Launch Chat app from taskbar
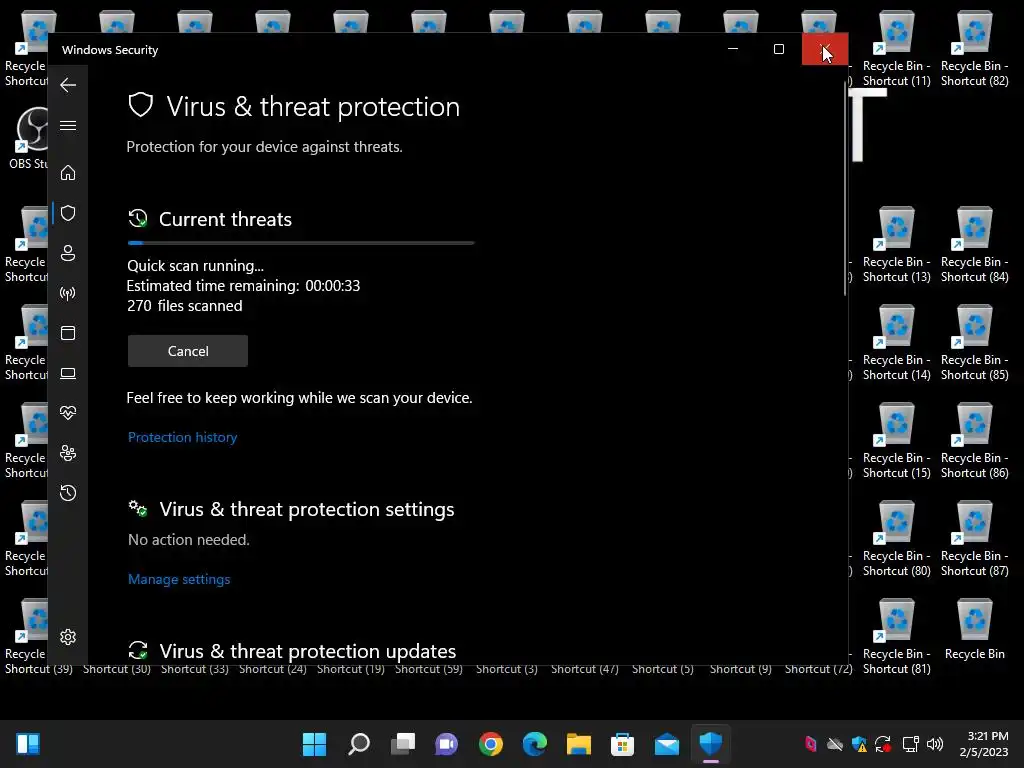This screenshot has width=1024, height=768. [x=447, y=744]
